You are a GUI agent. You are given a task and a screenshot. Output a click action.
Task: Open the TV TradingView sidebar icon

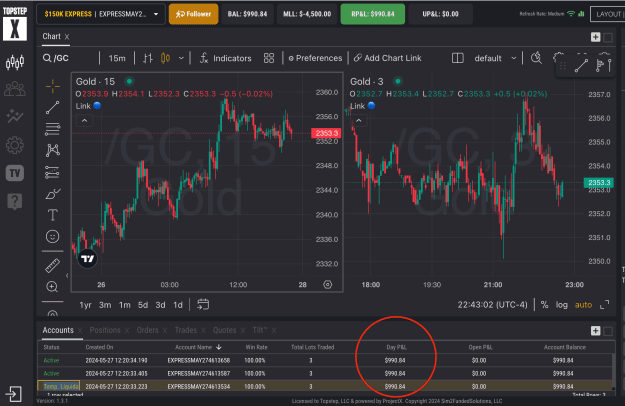point(15,173)
